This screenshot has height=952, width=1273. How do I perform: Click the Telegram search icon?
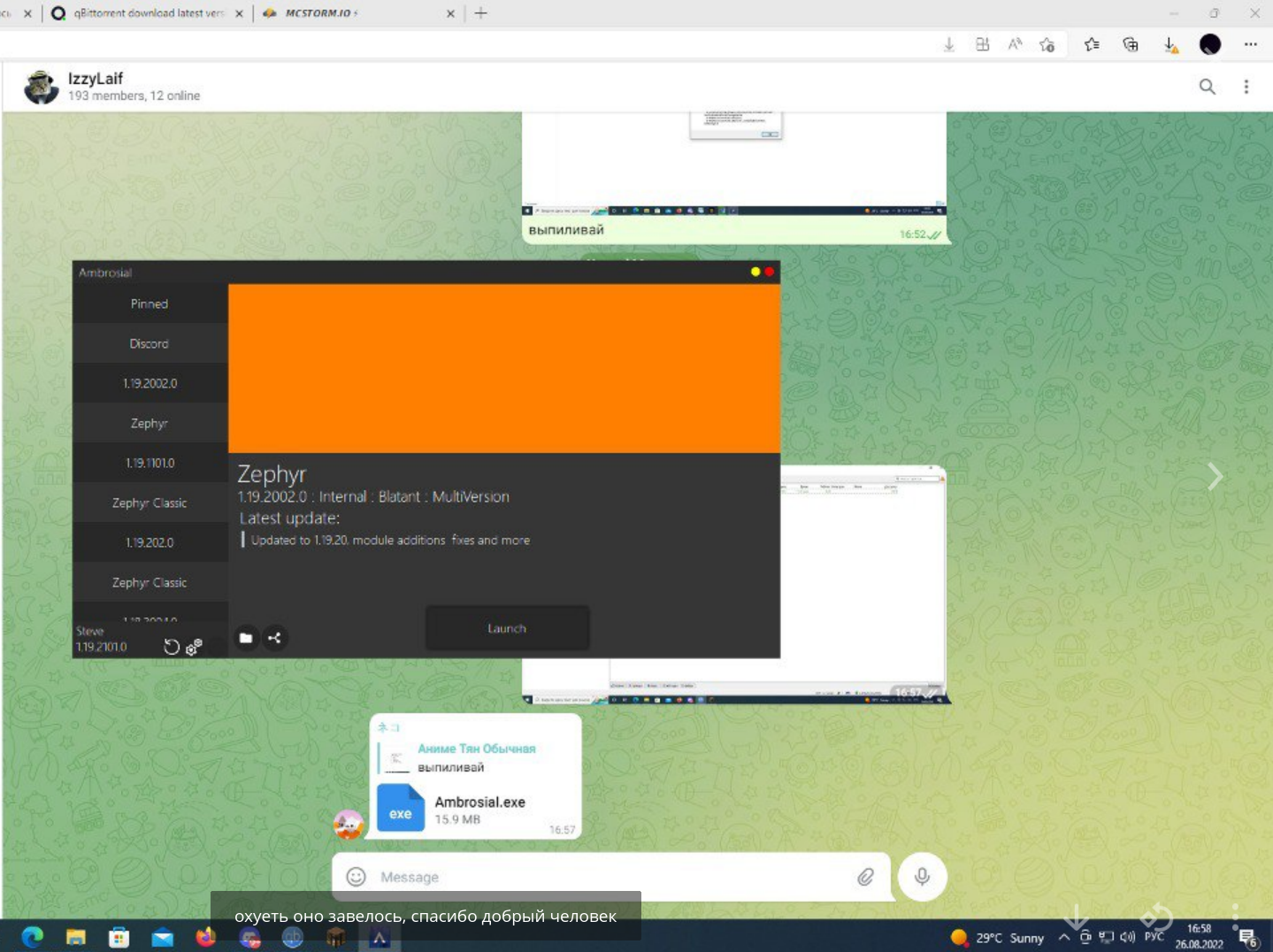[x=1208, y=86]
